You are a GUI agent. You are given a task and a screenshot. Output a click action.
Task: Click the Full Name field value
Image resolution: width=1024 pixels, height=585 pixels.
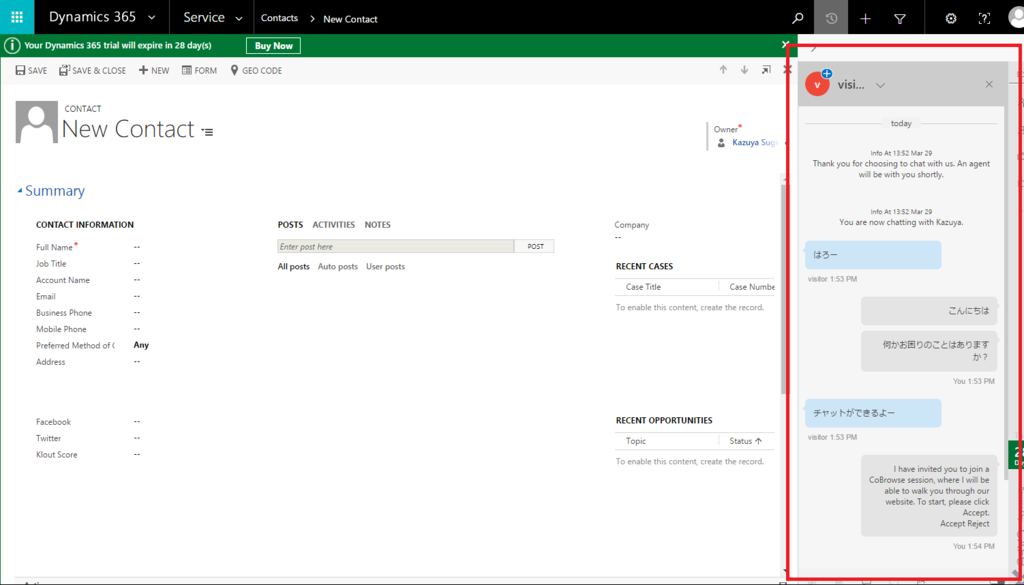click(137, 247)
